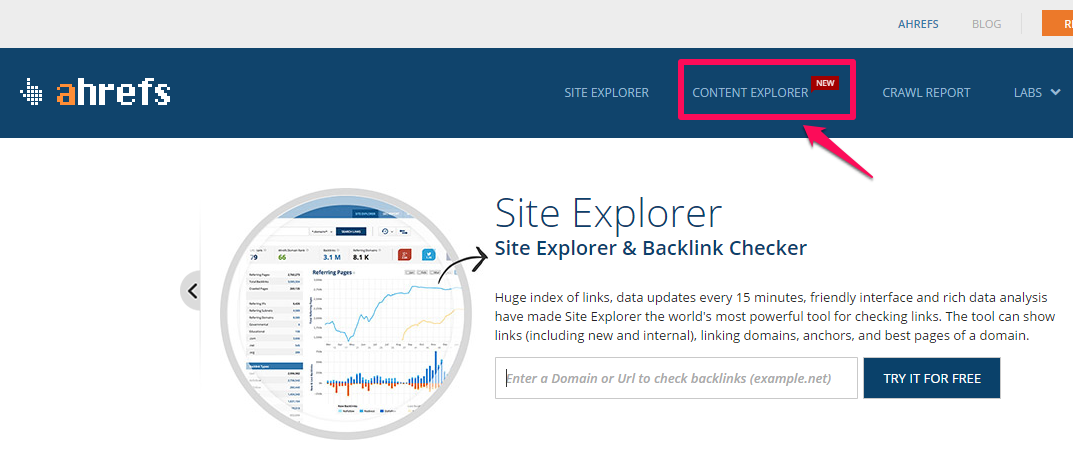The image size is (1073, 449).
Task: Select the Site Explorer heading text
Action: coord(608,213)
